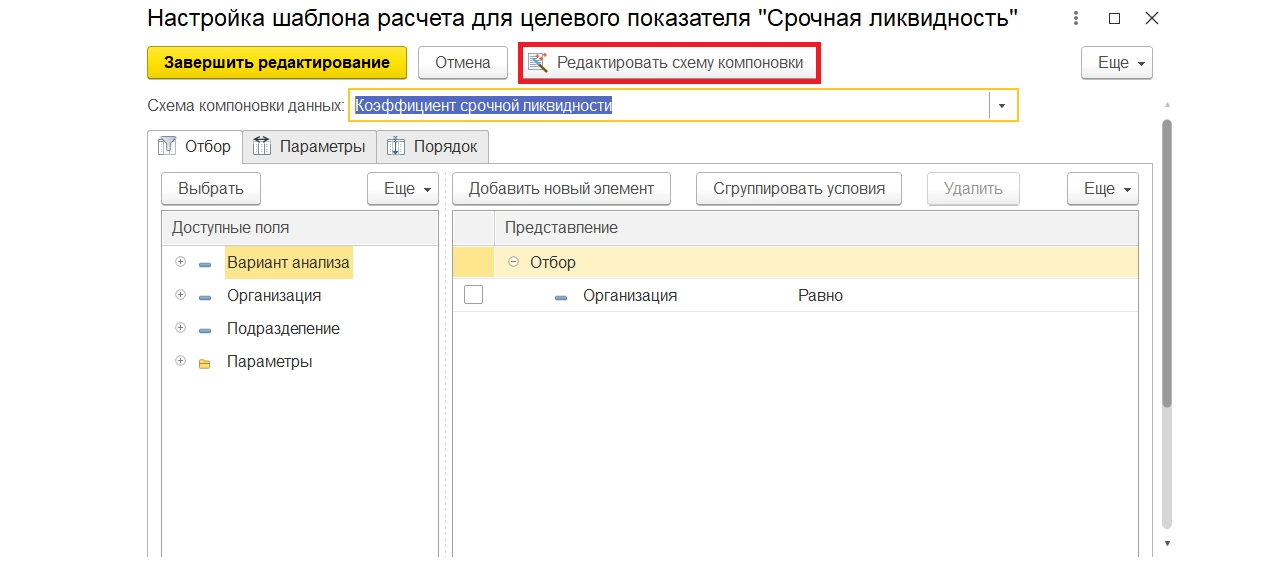Select Подразделение in available fields
Image resolution: width=1288 pixels, height=567 pixels.
coord(283,328)
